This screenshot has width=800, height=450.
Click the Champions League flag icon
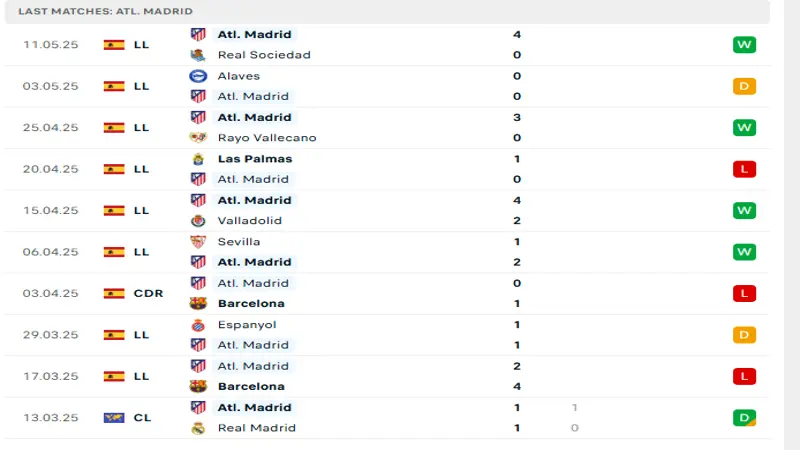(114, 417)
